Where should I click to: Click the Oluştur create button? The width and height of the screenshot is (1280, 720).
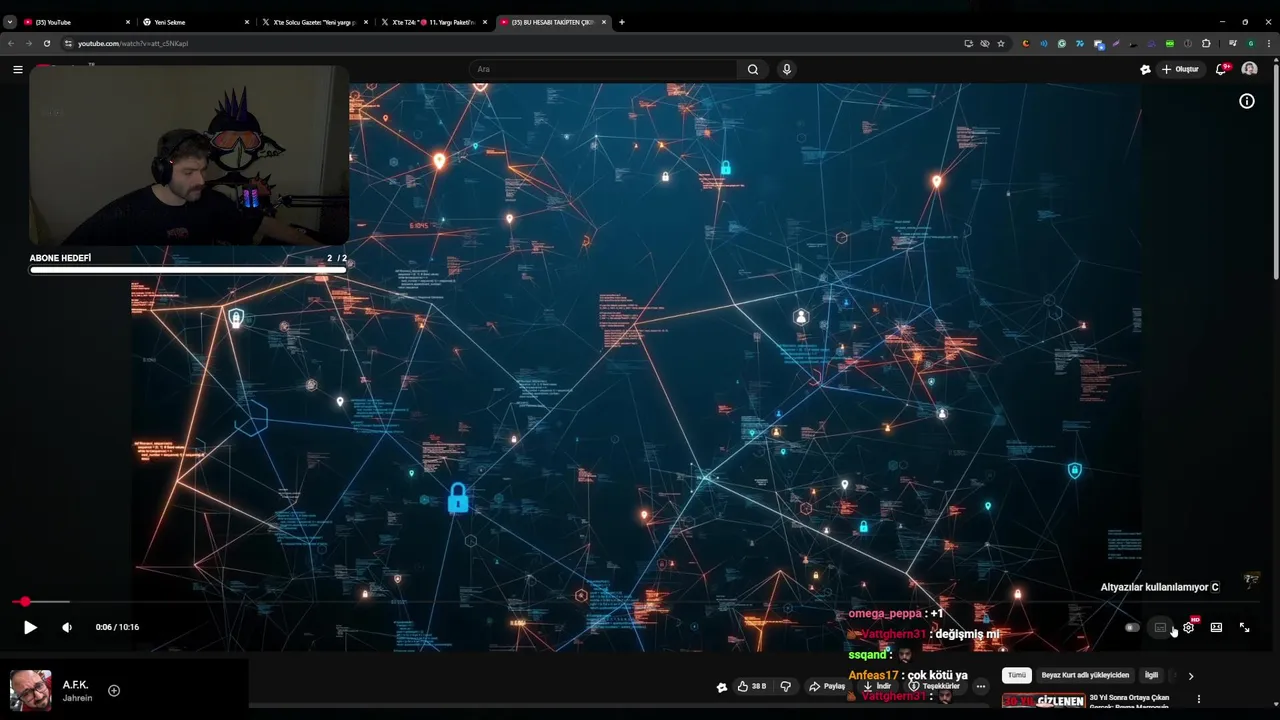[1180, 69]
